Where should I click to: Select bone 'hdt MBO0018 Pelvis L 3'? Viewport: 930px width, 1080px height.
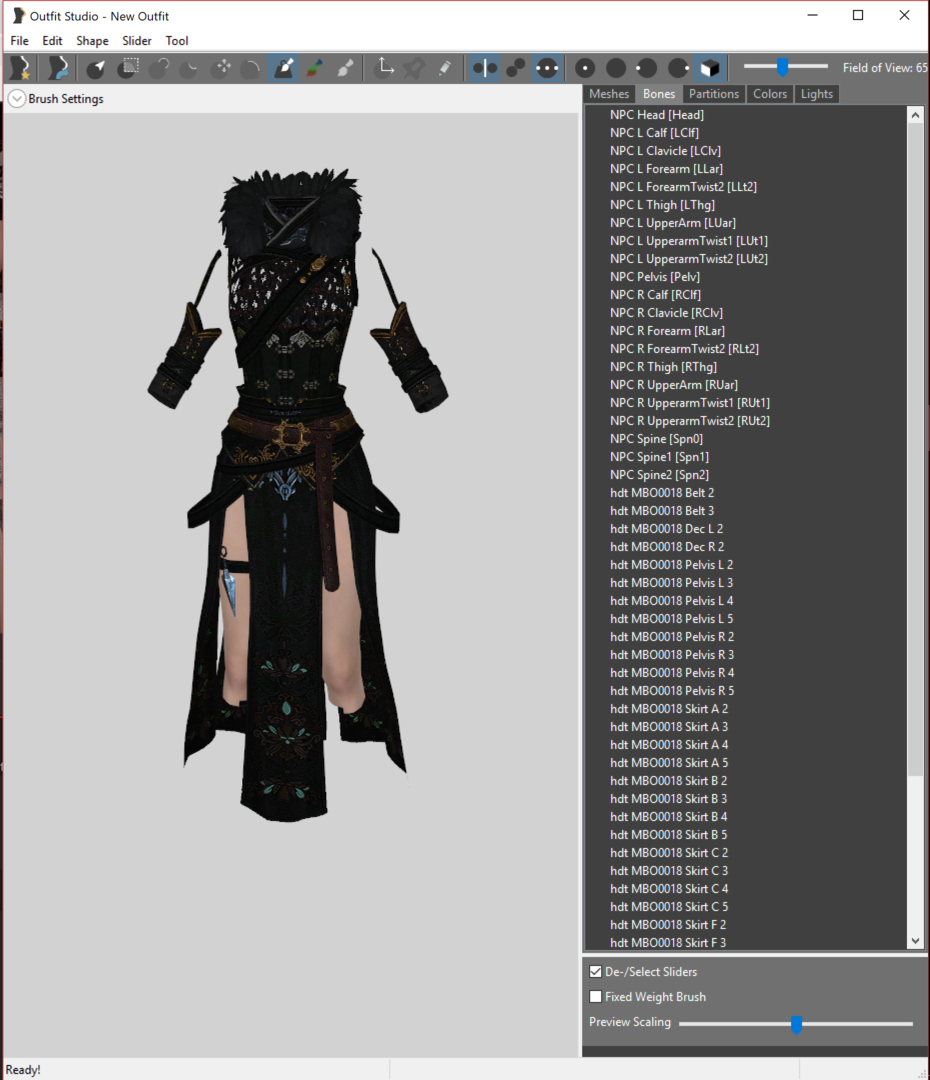click(x=672, y=583)
